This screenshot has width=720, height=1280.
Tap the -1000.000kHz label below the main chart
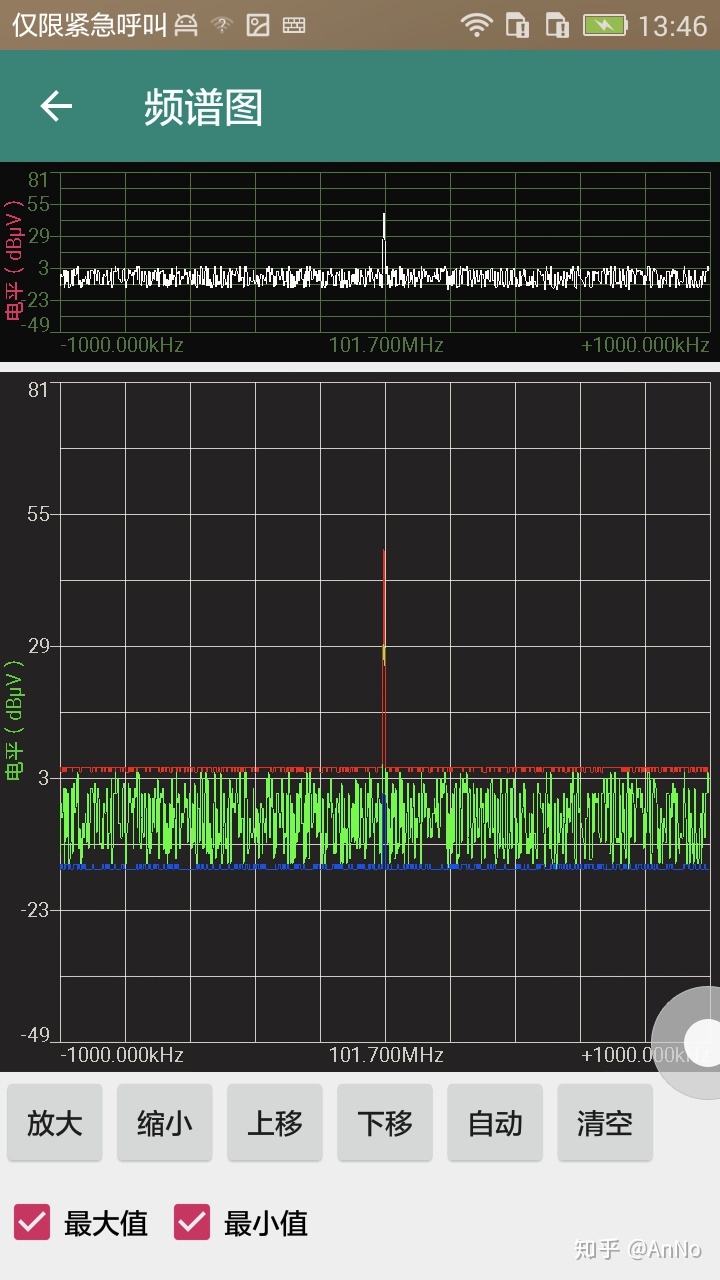(x=122, y=1054)
